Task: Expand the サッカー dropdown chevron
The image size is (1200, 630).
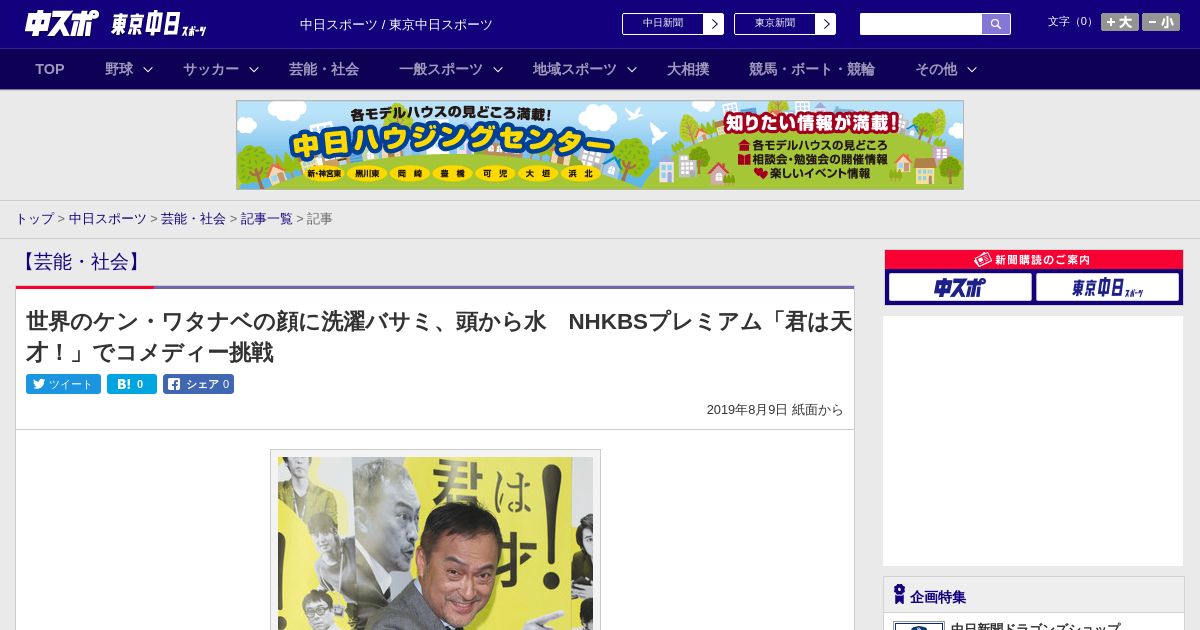Action: point(254,69)
